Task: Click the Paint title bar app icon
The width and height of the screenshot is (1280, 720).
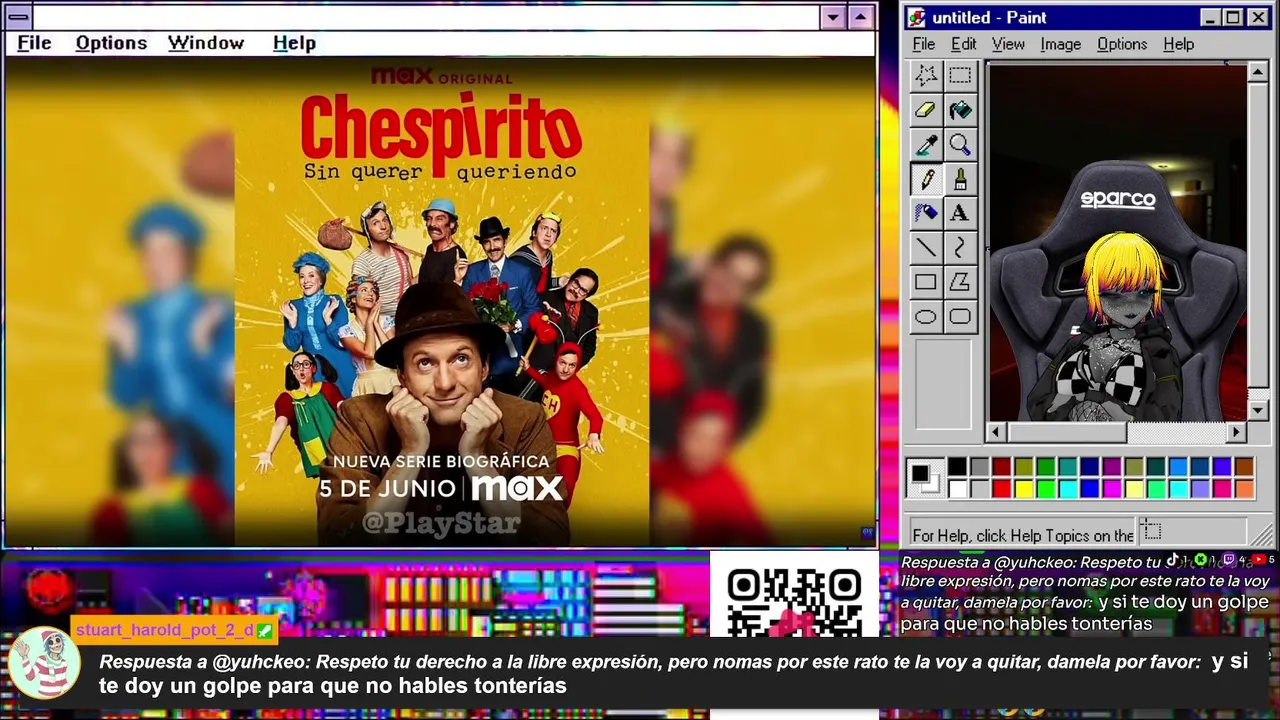Action: (x=917, y=17)
